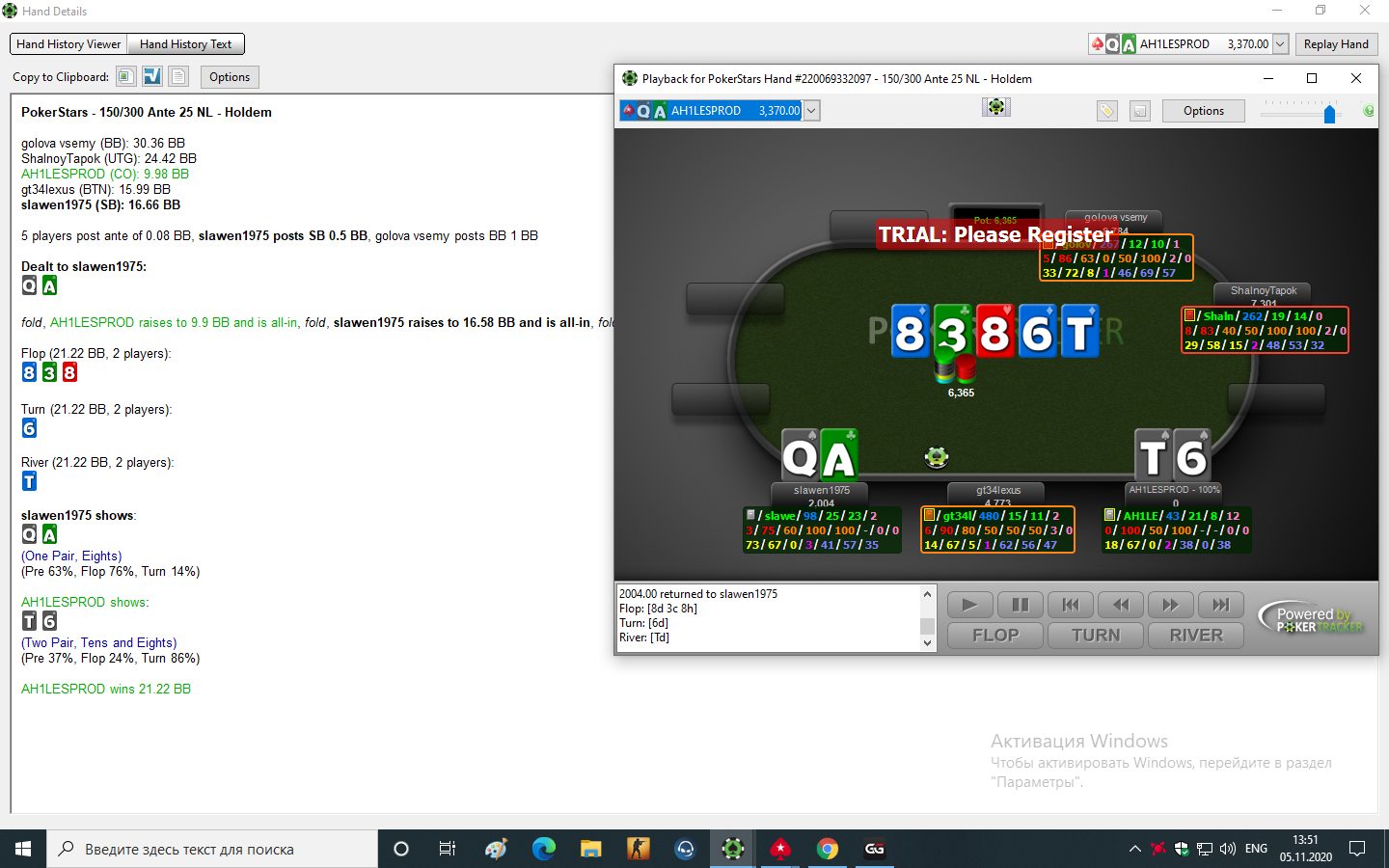1389x868 pixels.
Task: Open PokerStars from taskbar
Action: tap(780, 849)
